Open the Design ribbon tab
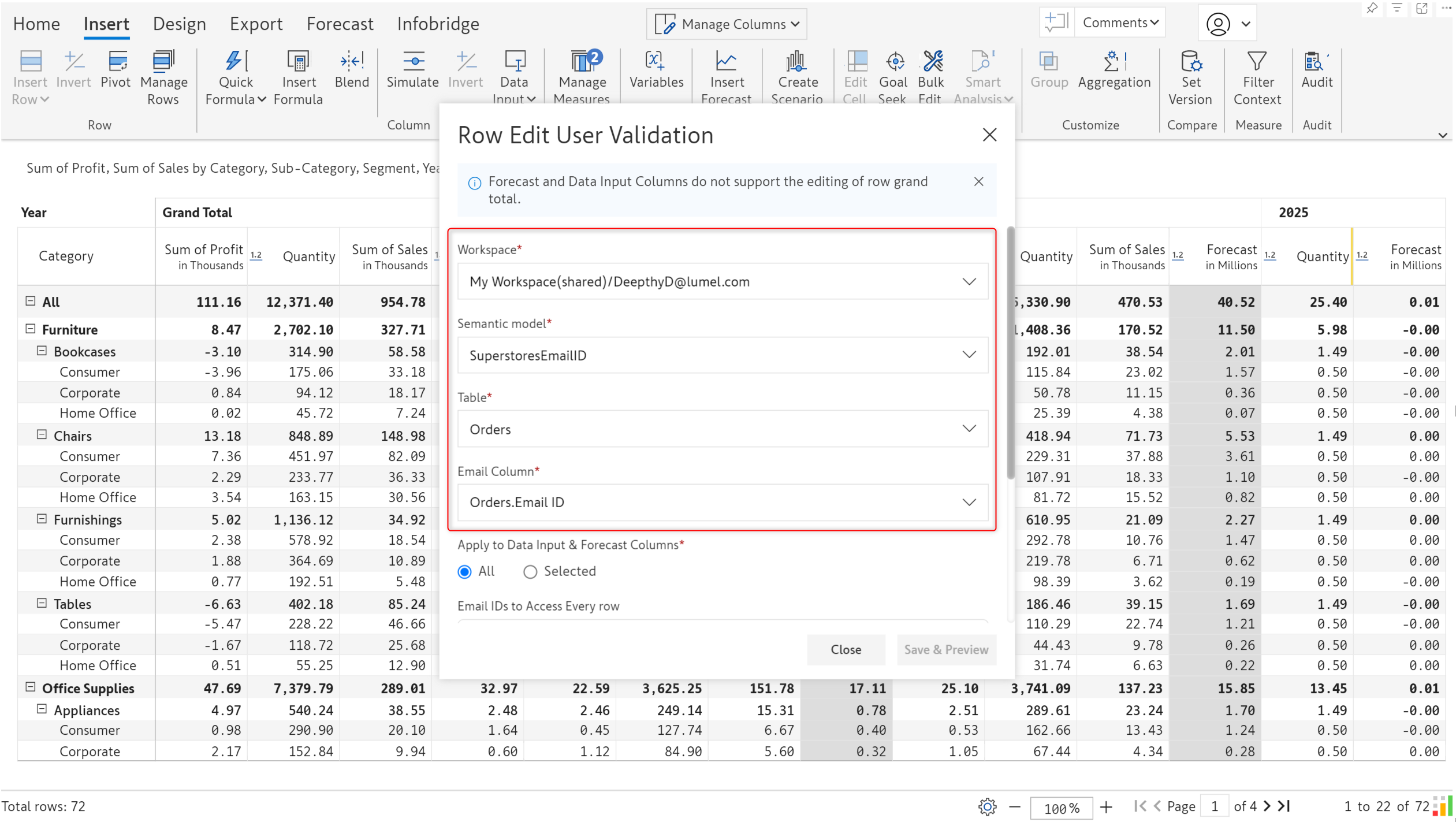Viewport: 1456px width, 822px height. 179,24
